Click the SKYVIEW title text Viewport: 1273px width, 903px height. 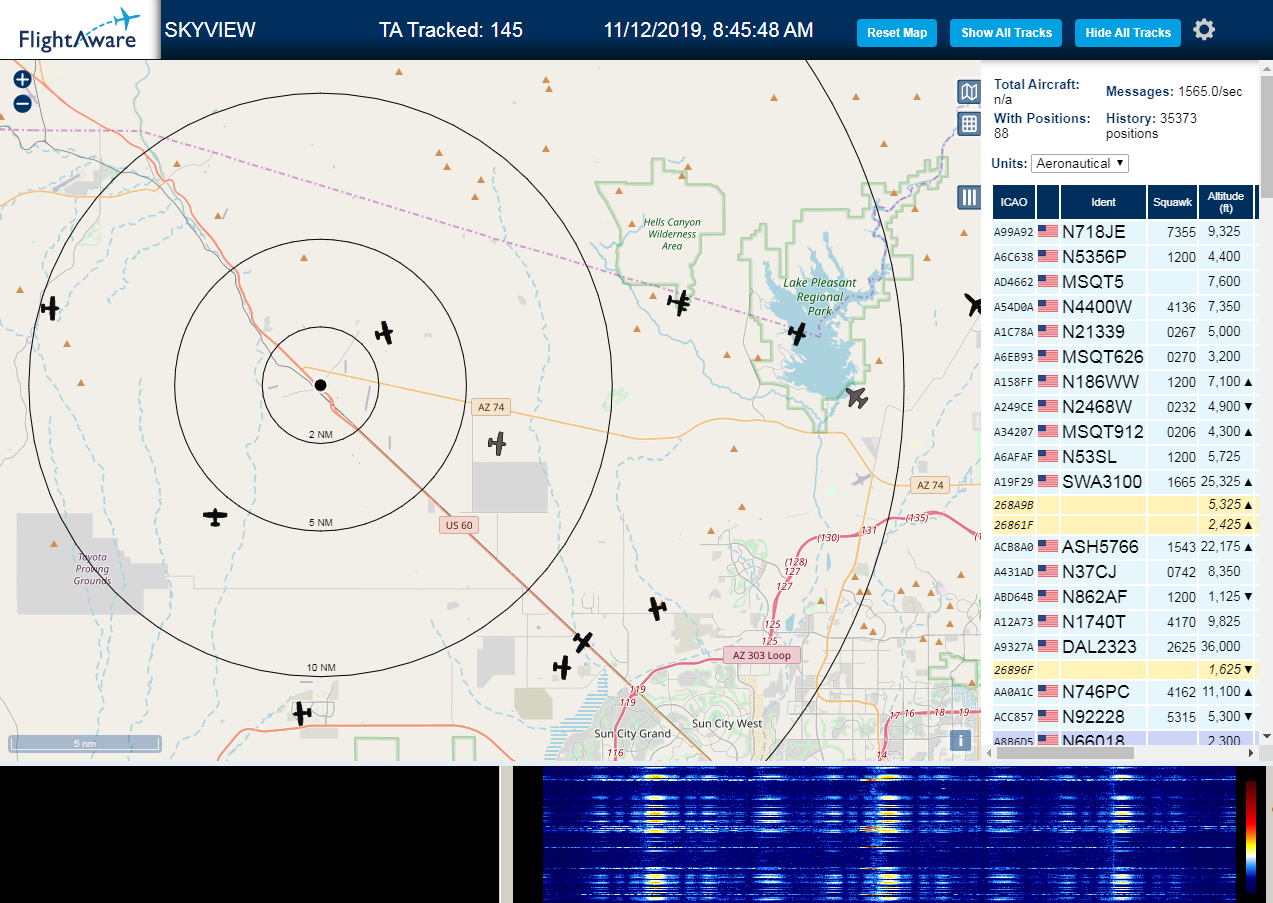tap(210, 30)
